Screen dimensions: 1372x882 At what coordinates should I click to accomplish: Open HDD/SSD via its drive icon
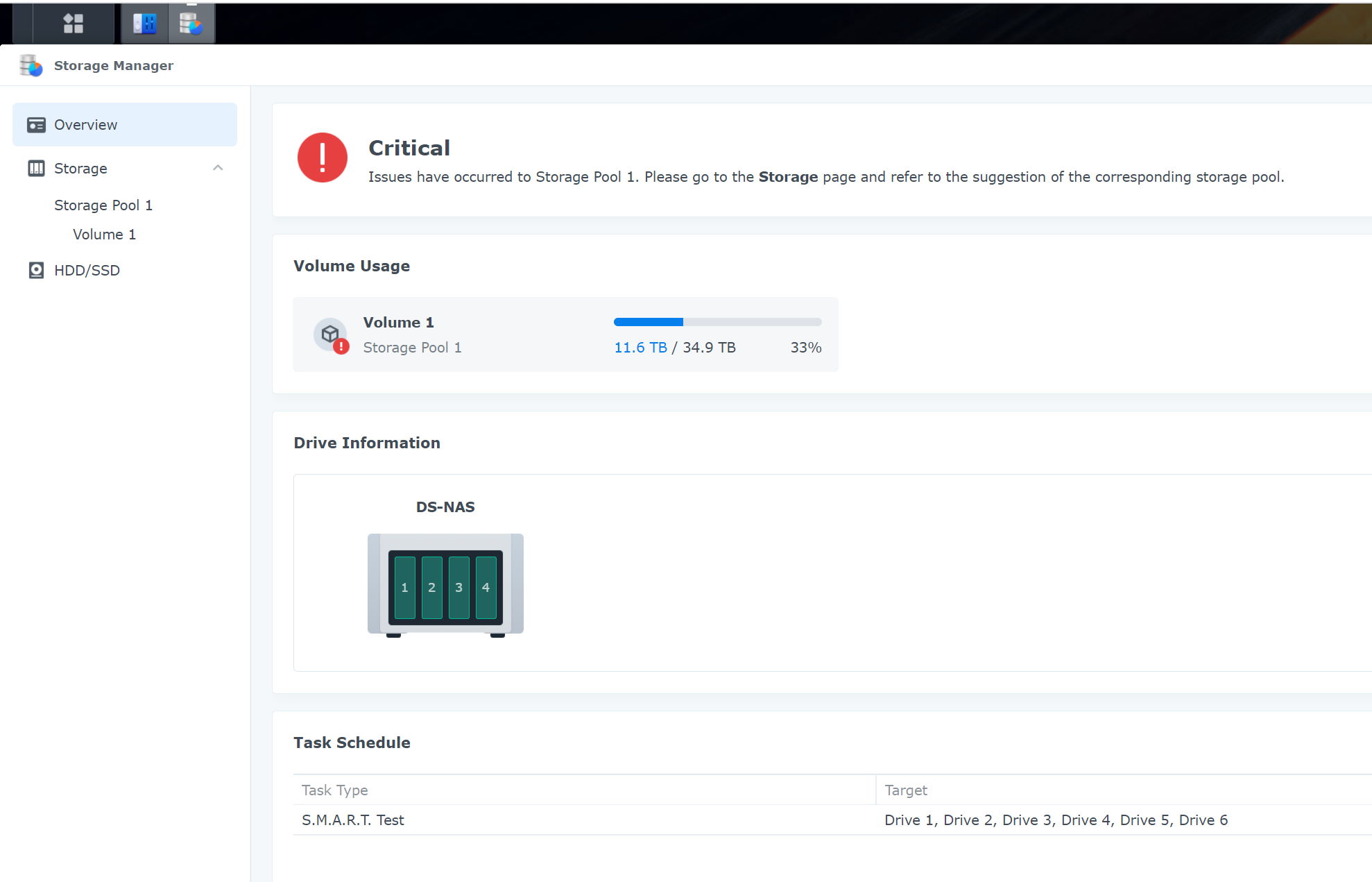pos(37,270)
